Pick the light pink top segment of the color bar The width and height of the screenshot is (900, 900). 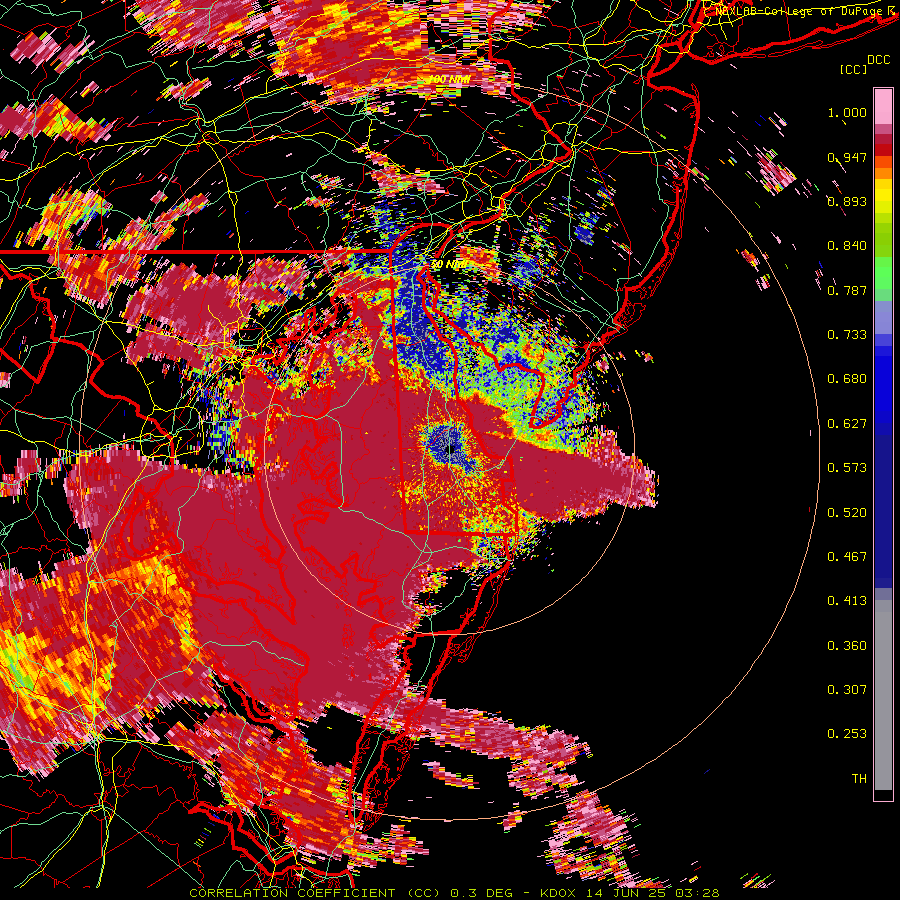pos(883,107)
